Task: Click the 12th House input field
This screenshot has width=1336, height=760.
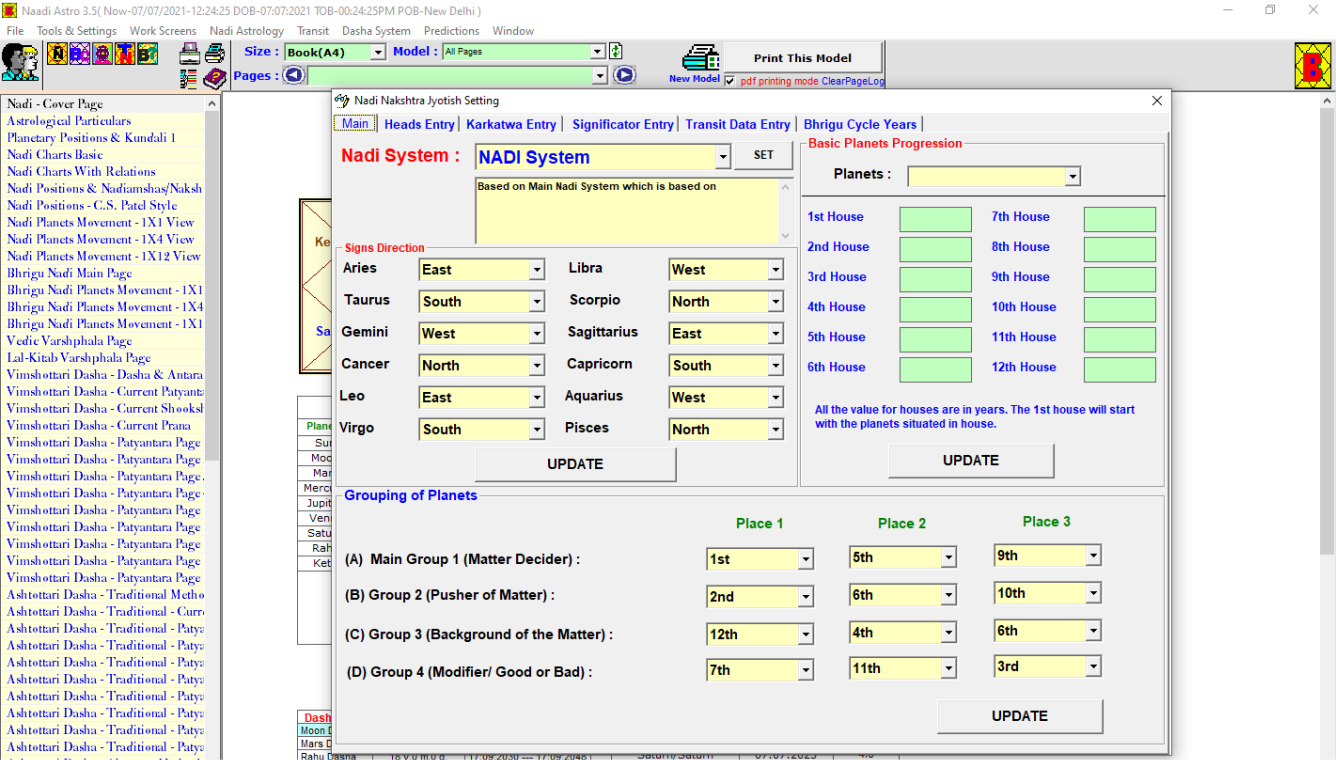Action: tap(1120, 369)
